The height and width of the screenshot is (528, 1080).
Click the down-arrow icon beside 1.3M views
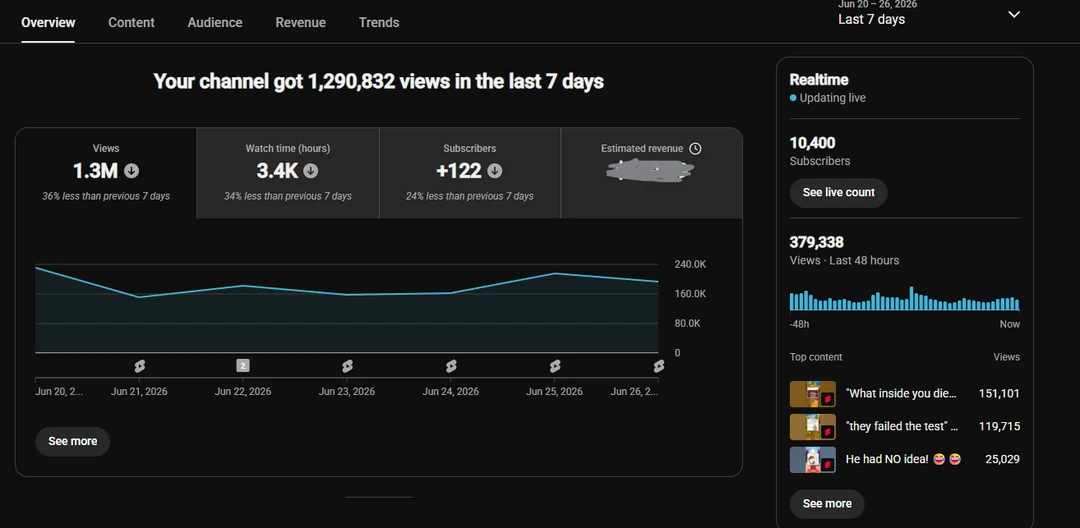[132, 171]
